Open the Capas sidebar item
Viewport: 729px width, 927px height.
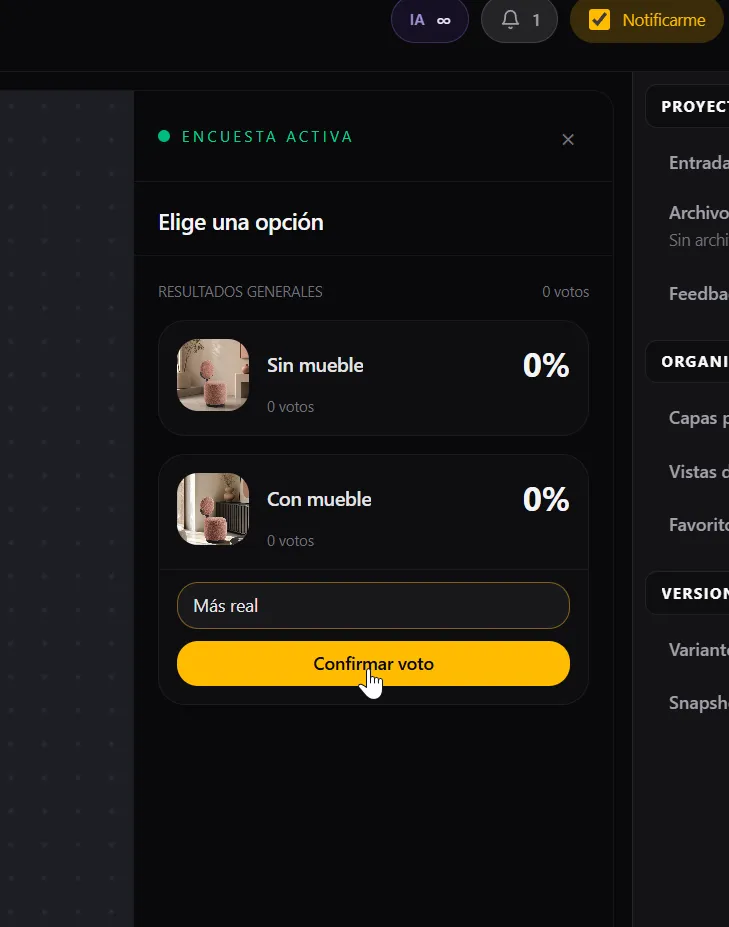click(698, 419)
